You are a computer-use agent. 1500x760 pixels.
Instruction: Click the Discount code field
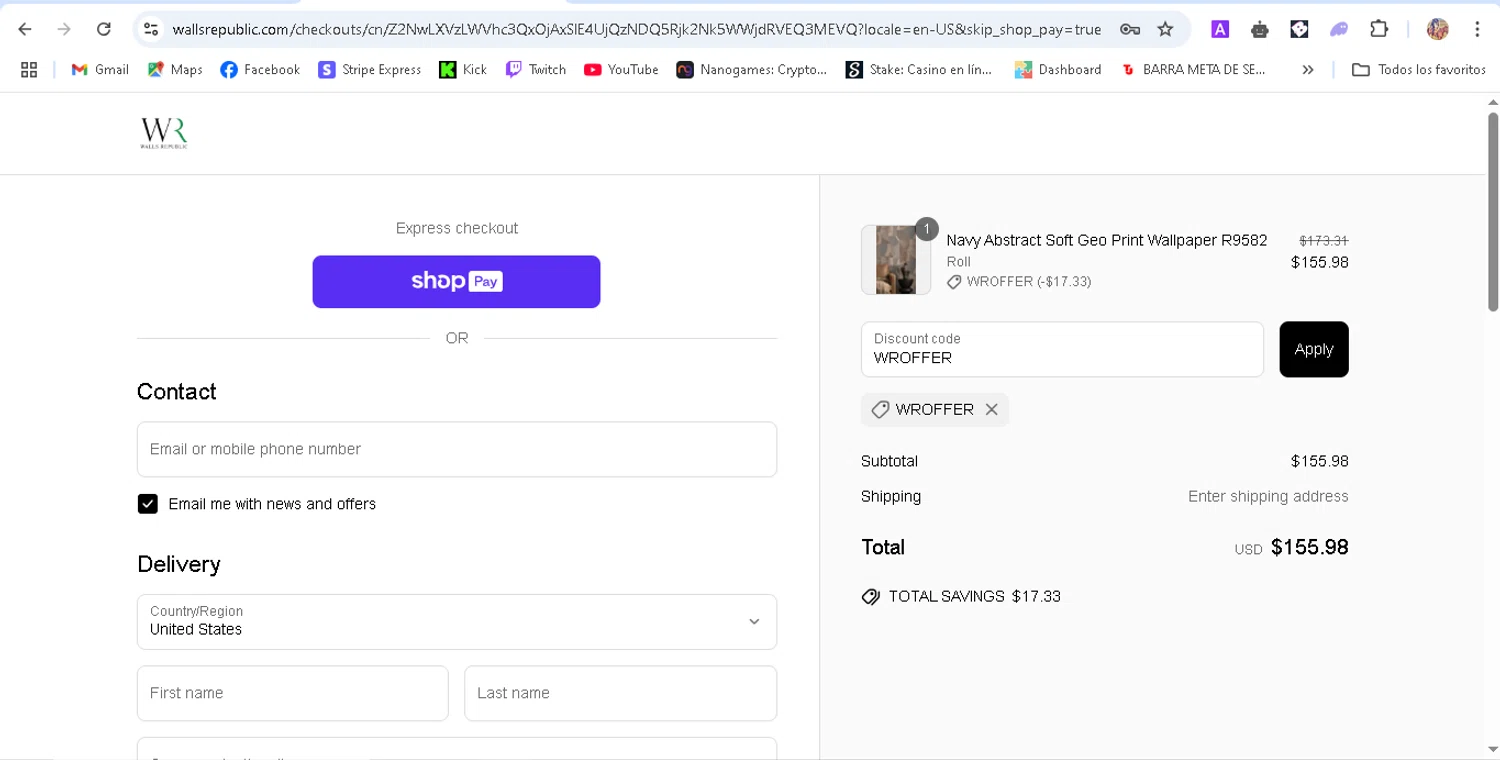click(1062, 349)
